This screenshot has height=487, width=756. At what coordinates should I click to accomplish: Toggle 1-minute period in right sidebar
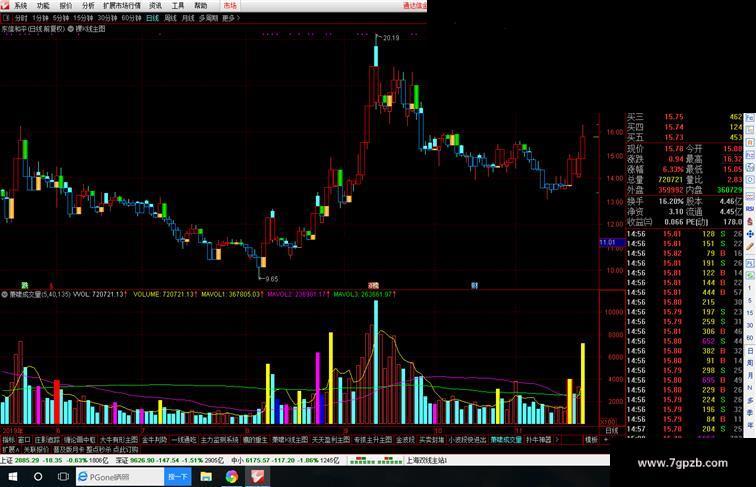coord(750,288)
